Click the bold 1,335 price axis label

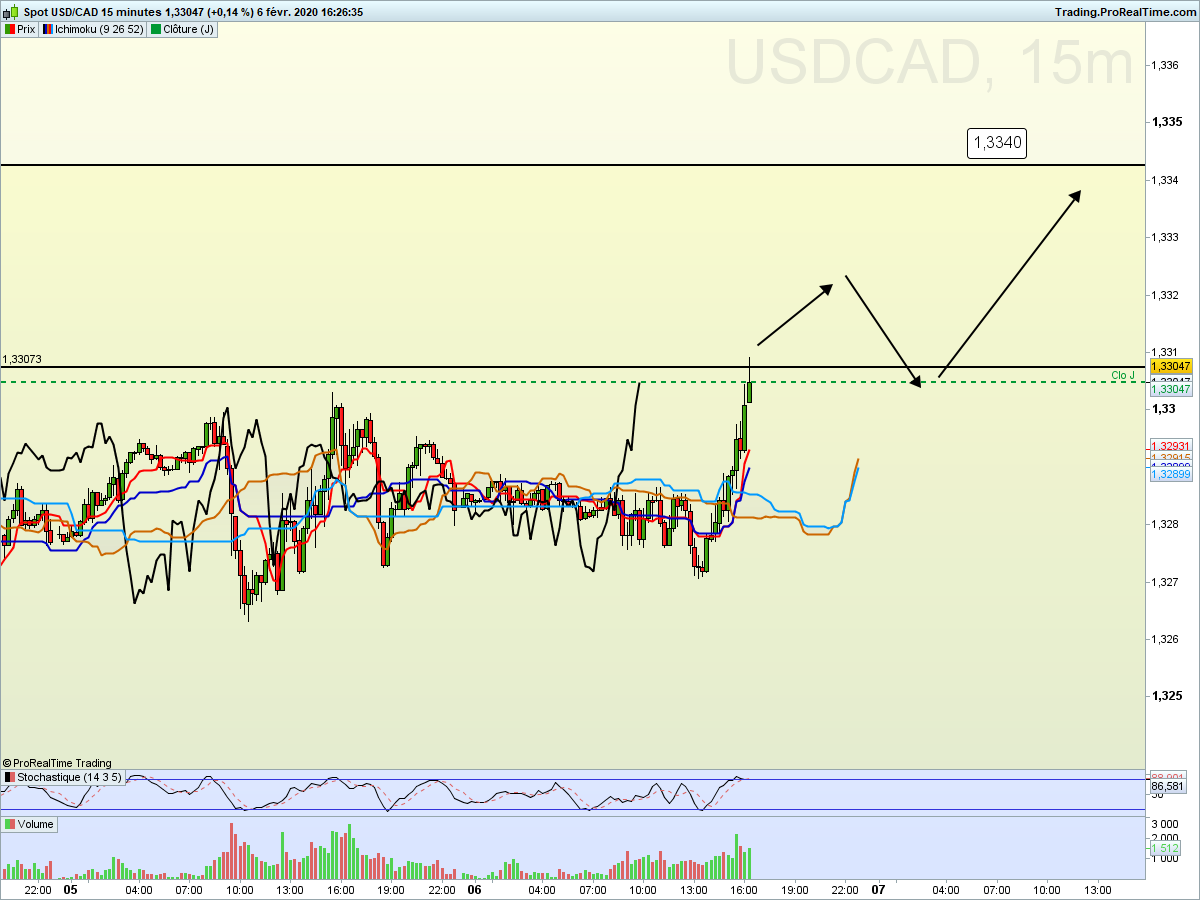(1166, 122)
